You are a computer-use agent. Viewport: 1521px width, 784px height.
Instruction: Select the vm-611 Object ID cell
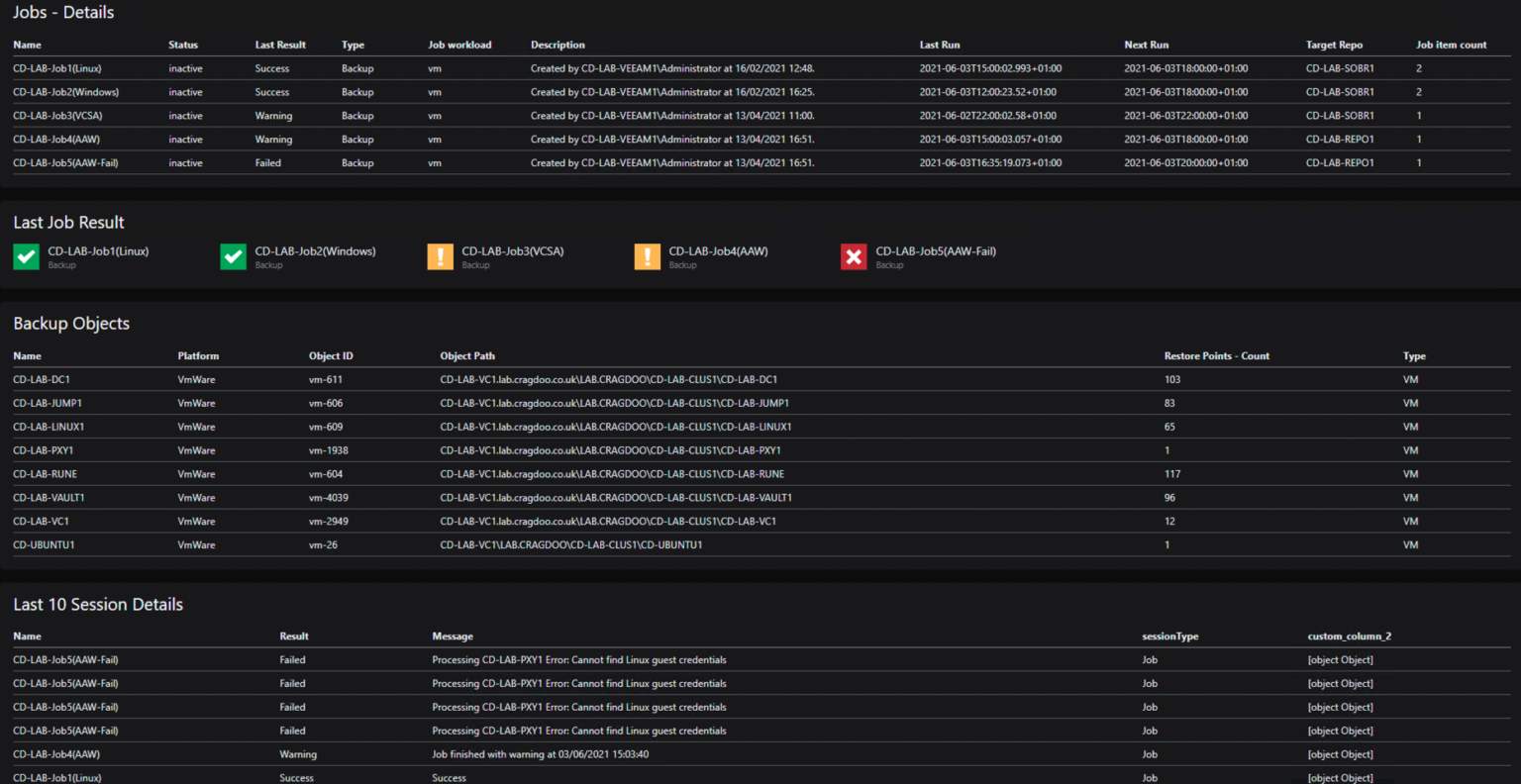click(327, 379)
